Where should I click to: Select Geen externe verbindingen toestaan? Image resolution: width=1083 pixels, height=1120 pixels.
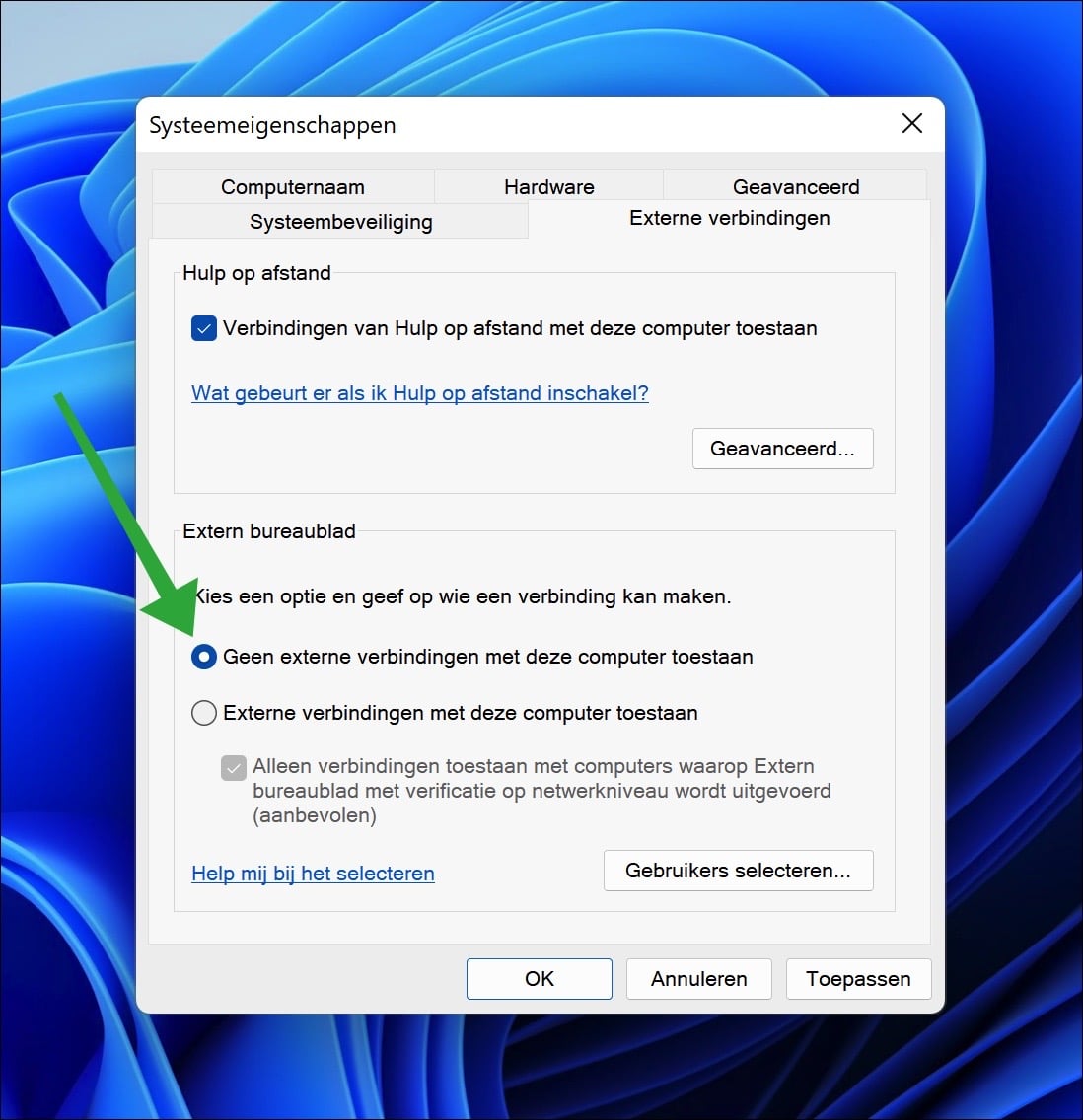point(203,657)
